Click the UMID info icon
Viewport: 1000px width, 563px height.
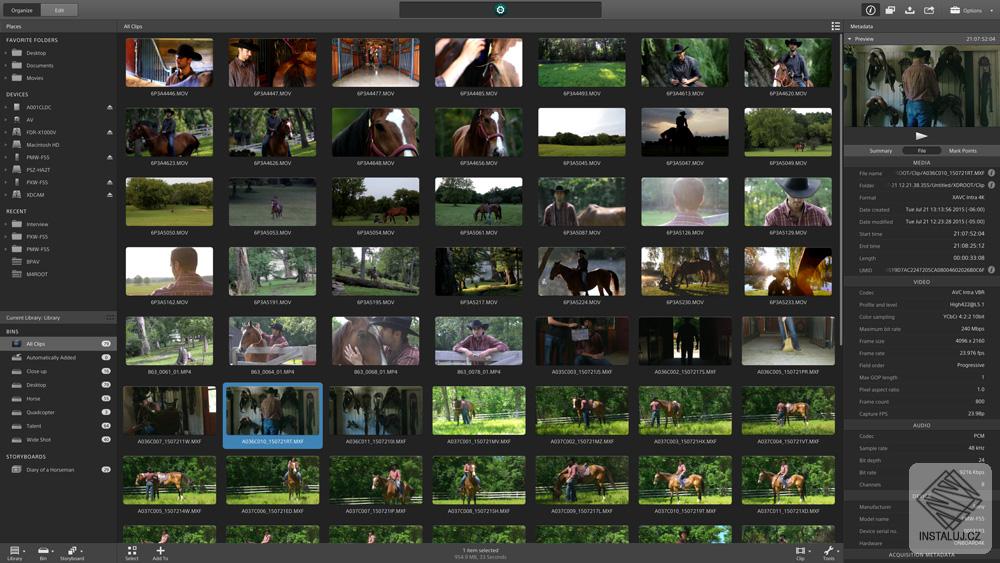992,270
